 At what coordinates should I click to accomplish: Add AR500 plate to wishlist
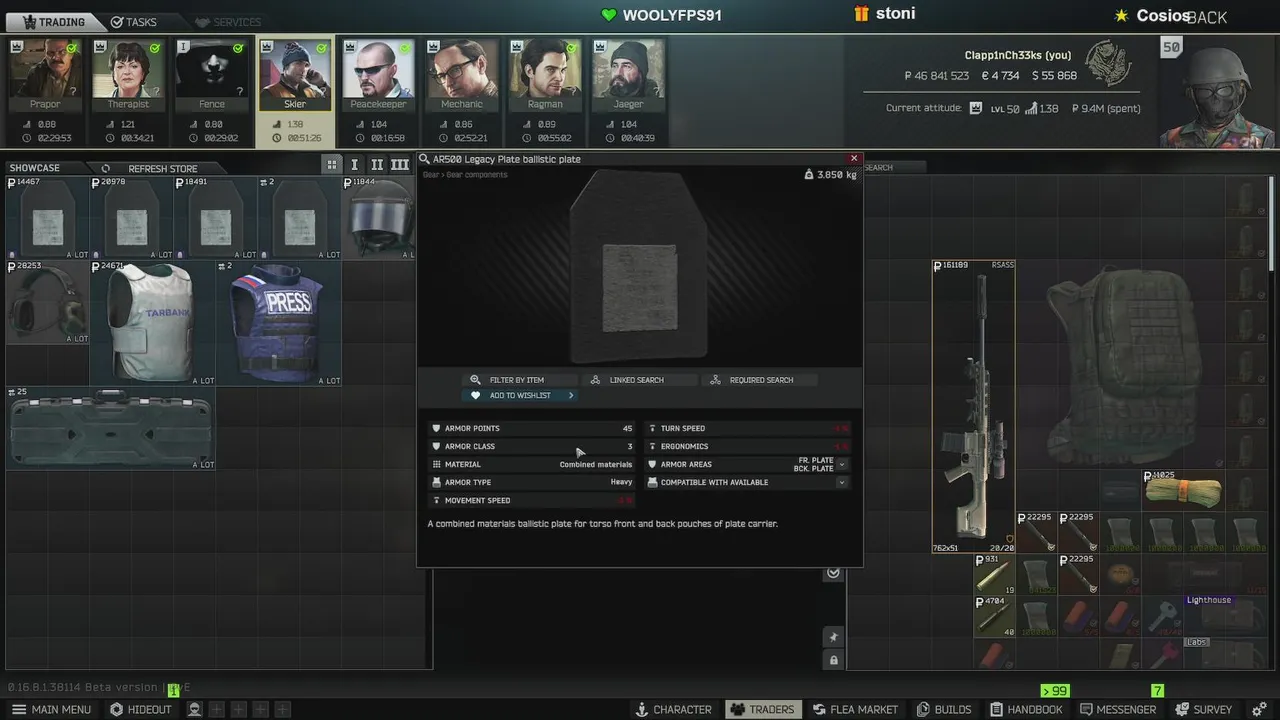click(520, 395)
